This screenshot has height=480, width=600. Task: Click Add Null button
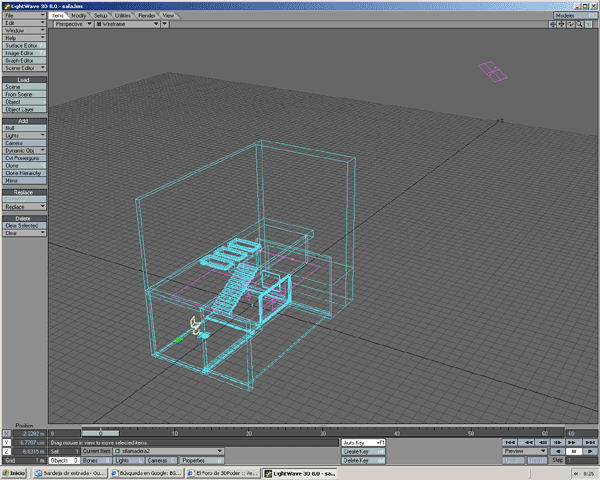(24, 128)
